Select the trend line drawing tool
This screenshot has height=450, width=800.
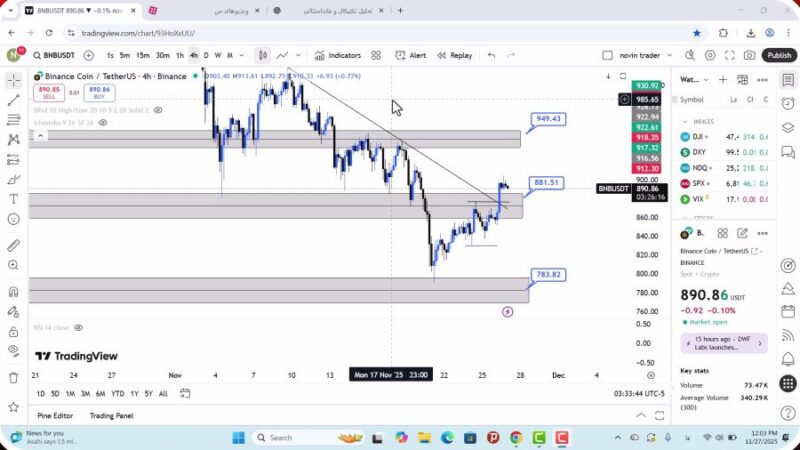13,100
